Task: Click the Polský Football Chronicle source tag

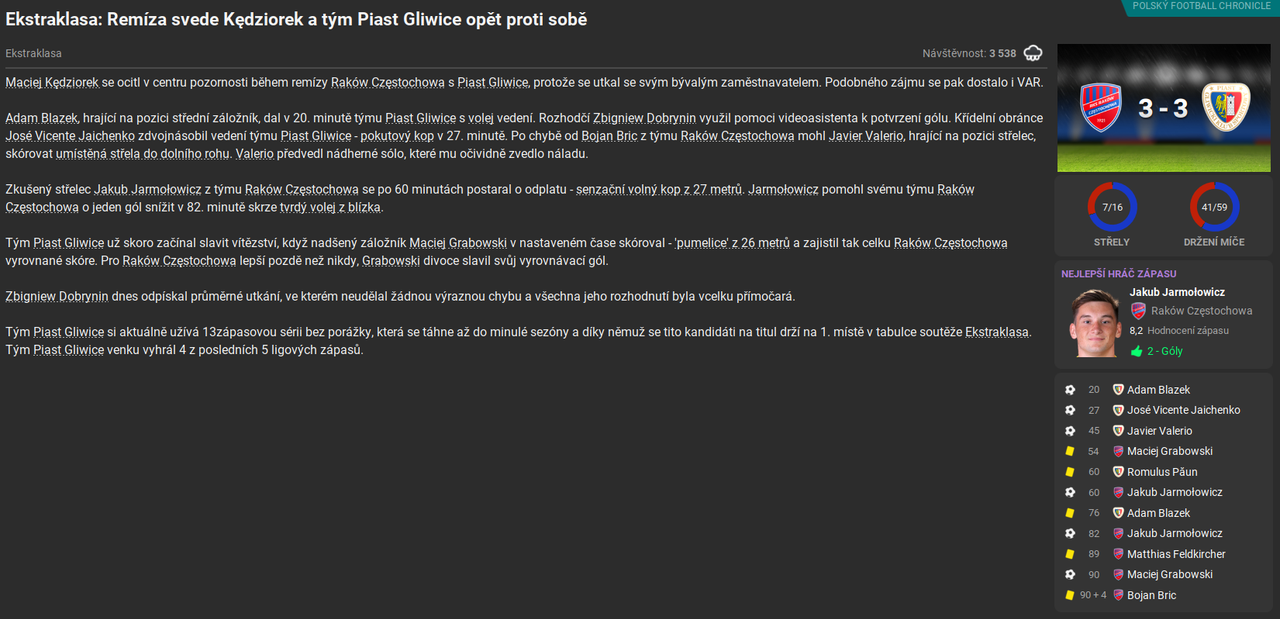Action: 1203,6
